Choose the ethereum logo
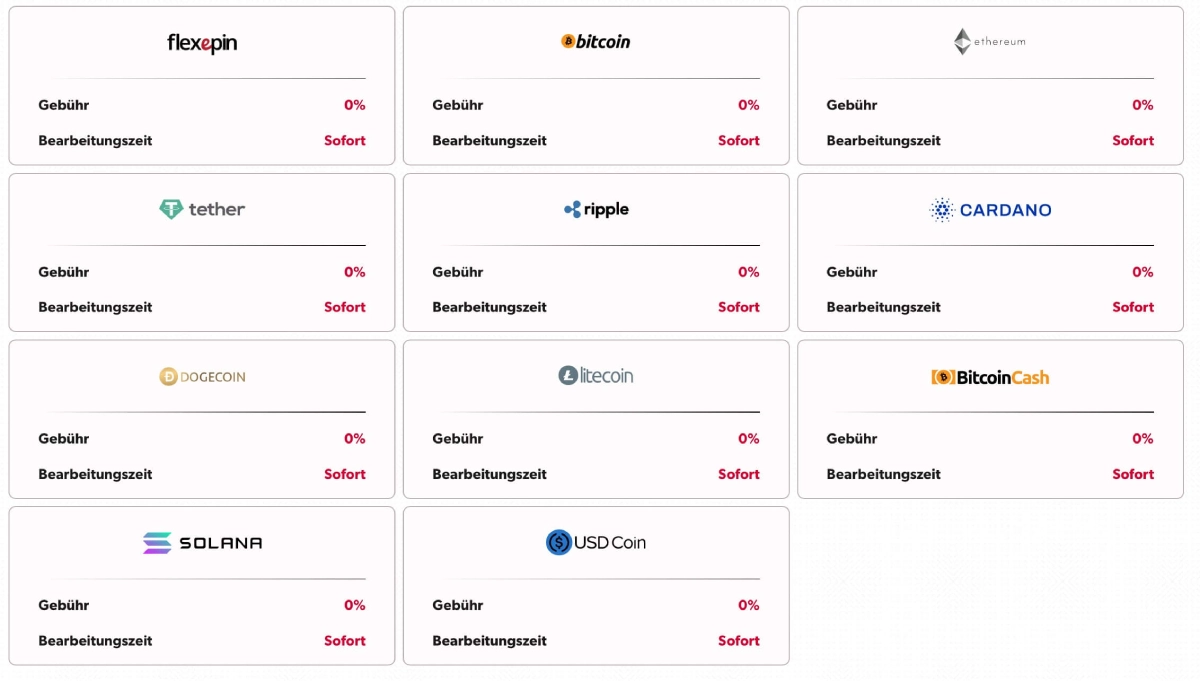This screenshot has width=1200, height=681. 990,42
